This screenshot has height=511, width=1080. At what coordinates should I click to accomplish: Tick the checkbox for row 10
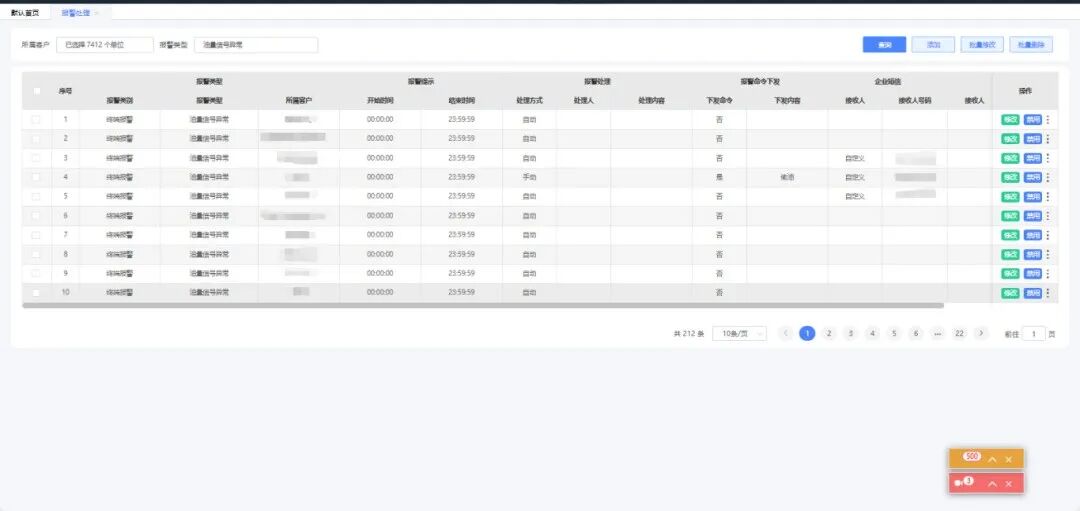tap(37, 293)
